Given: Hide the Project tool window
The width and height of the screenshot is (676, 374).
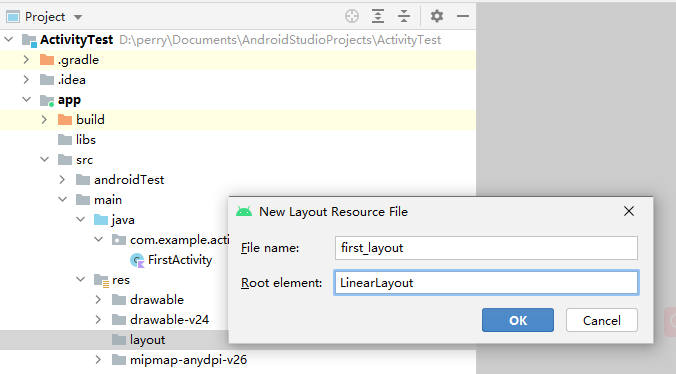Looking at the screenshot, I should [463, 16].
